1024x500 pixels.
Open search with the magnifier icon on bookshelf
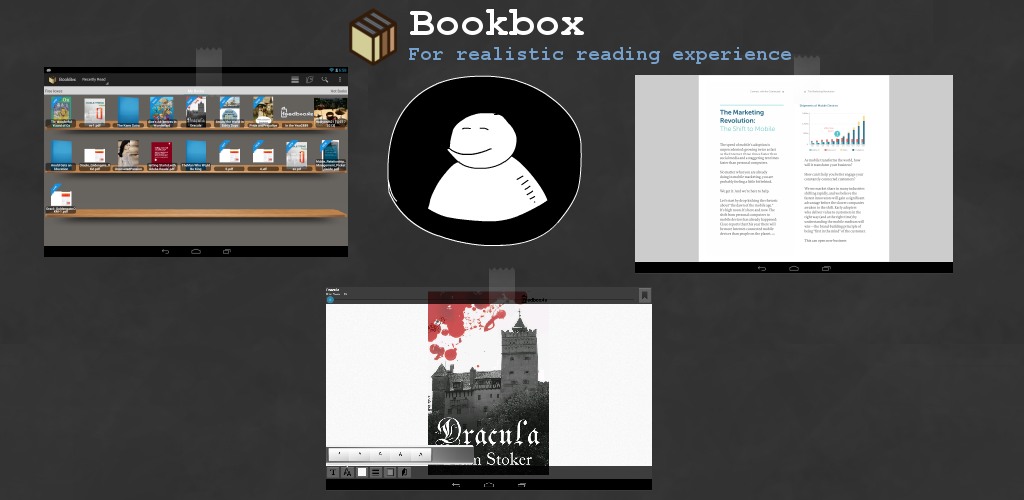325,80
